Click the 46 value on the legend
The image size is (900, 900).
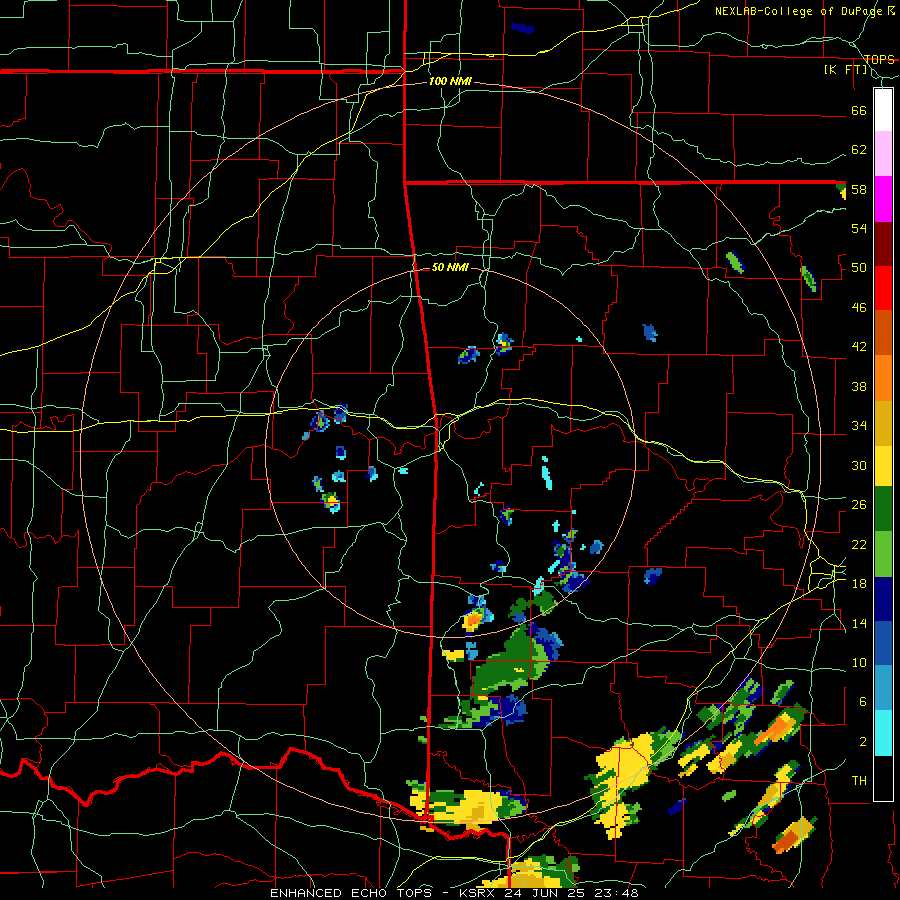click(859, 308)
